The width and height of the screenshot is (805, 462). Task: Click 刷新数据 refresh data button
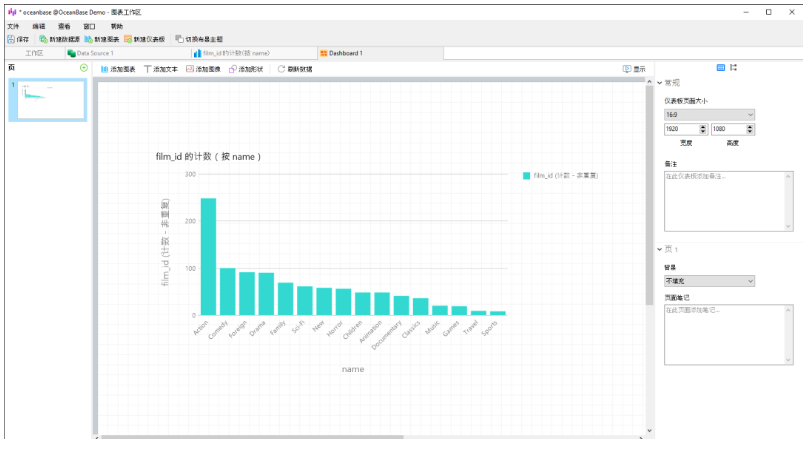click(x=295, y=69)
